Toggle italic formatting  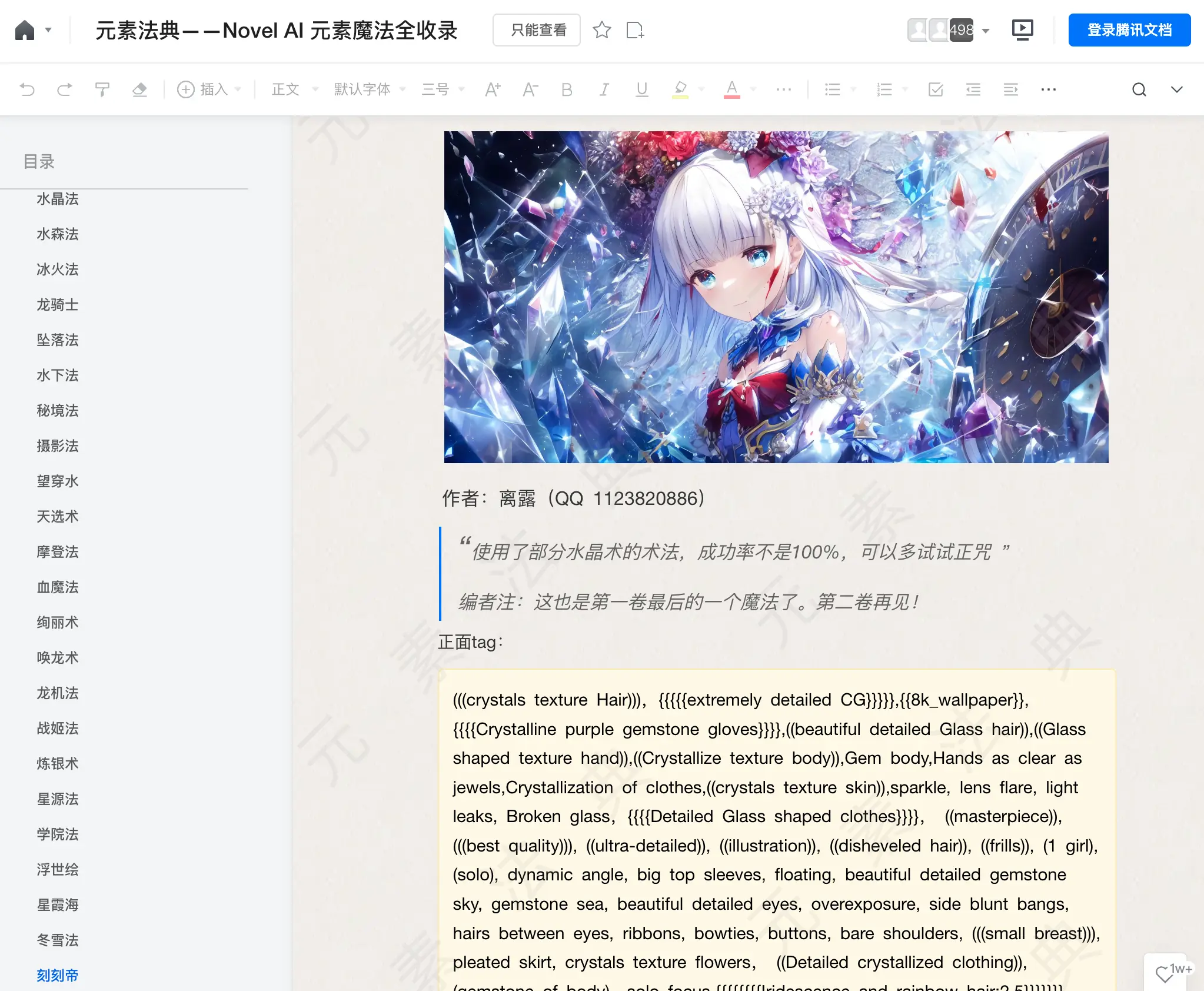pyautogui.click(x=604, y=89)
